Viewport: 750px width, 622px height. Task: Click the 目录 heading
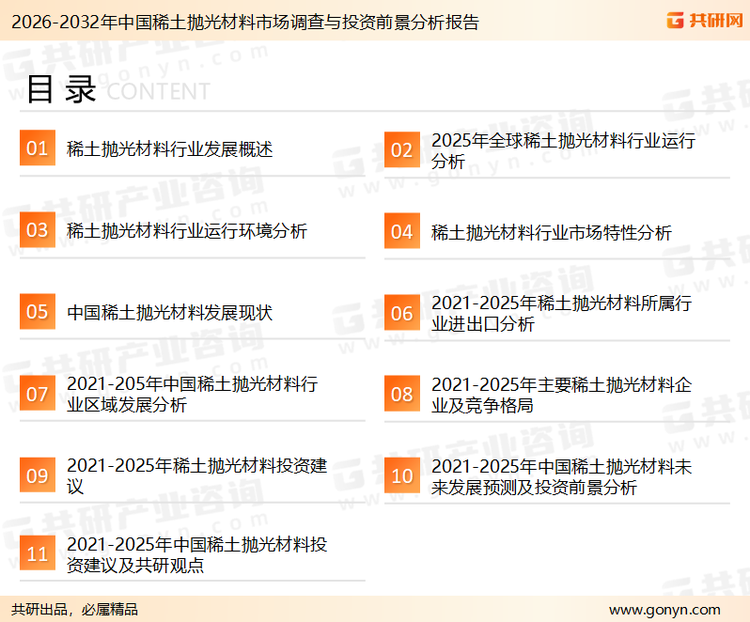[61, 89]
